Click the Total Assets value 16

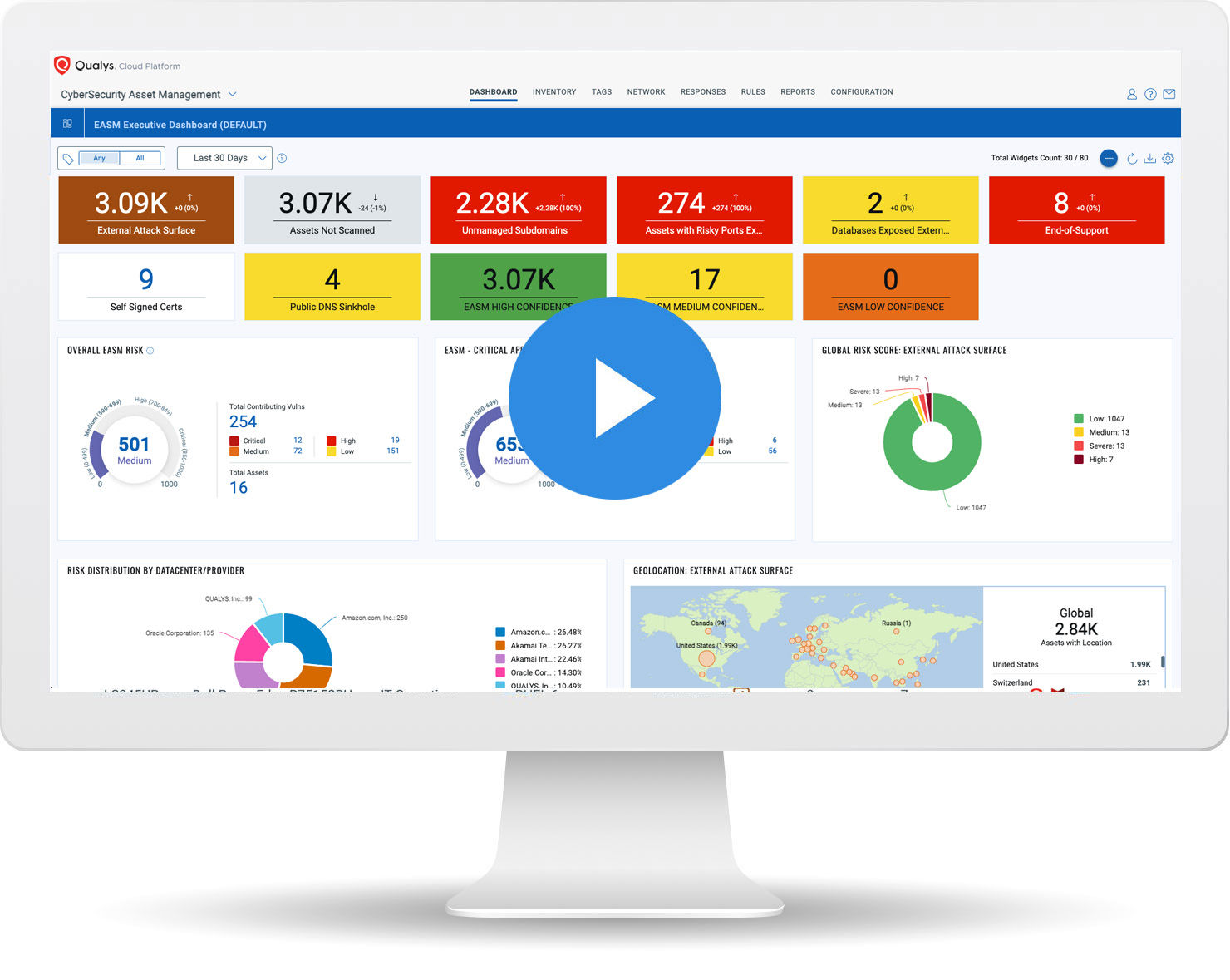(239, 488)
